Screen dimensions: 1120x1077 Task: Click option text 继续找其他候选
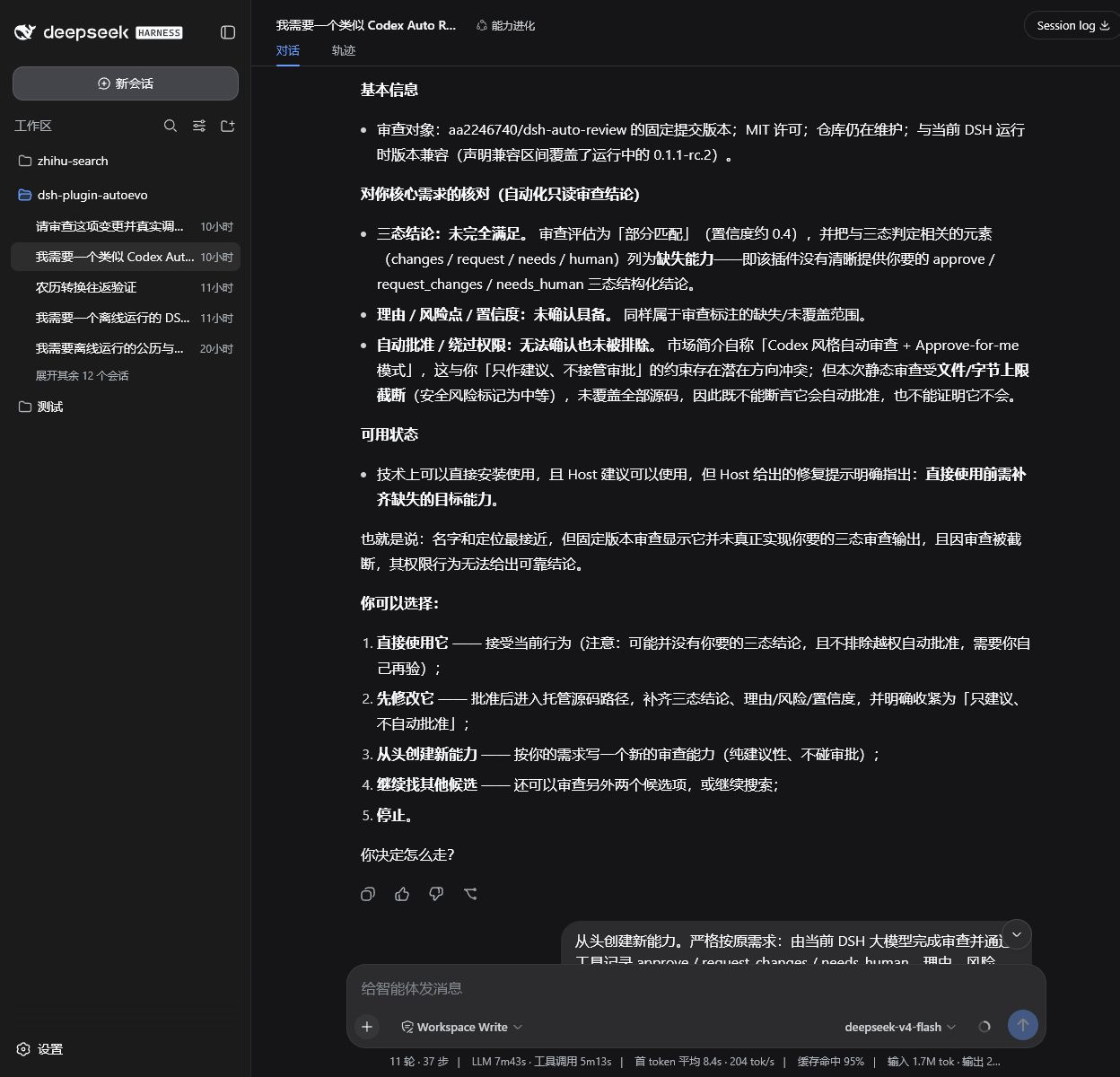click(426, 784)
